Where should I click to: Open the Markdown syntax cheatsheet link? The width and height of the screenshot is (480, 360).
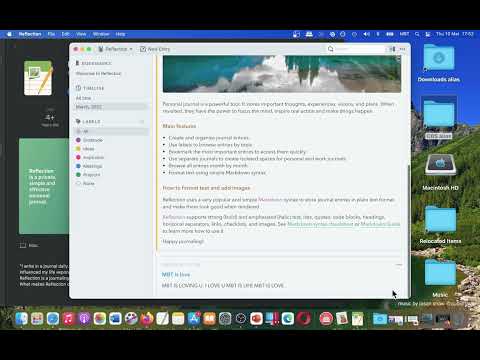coord(320,224)
